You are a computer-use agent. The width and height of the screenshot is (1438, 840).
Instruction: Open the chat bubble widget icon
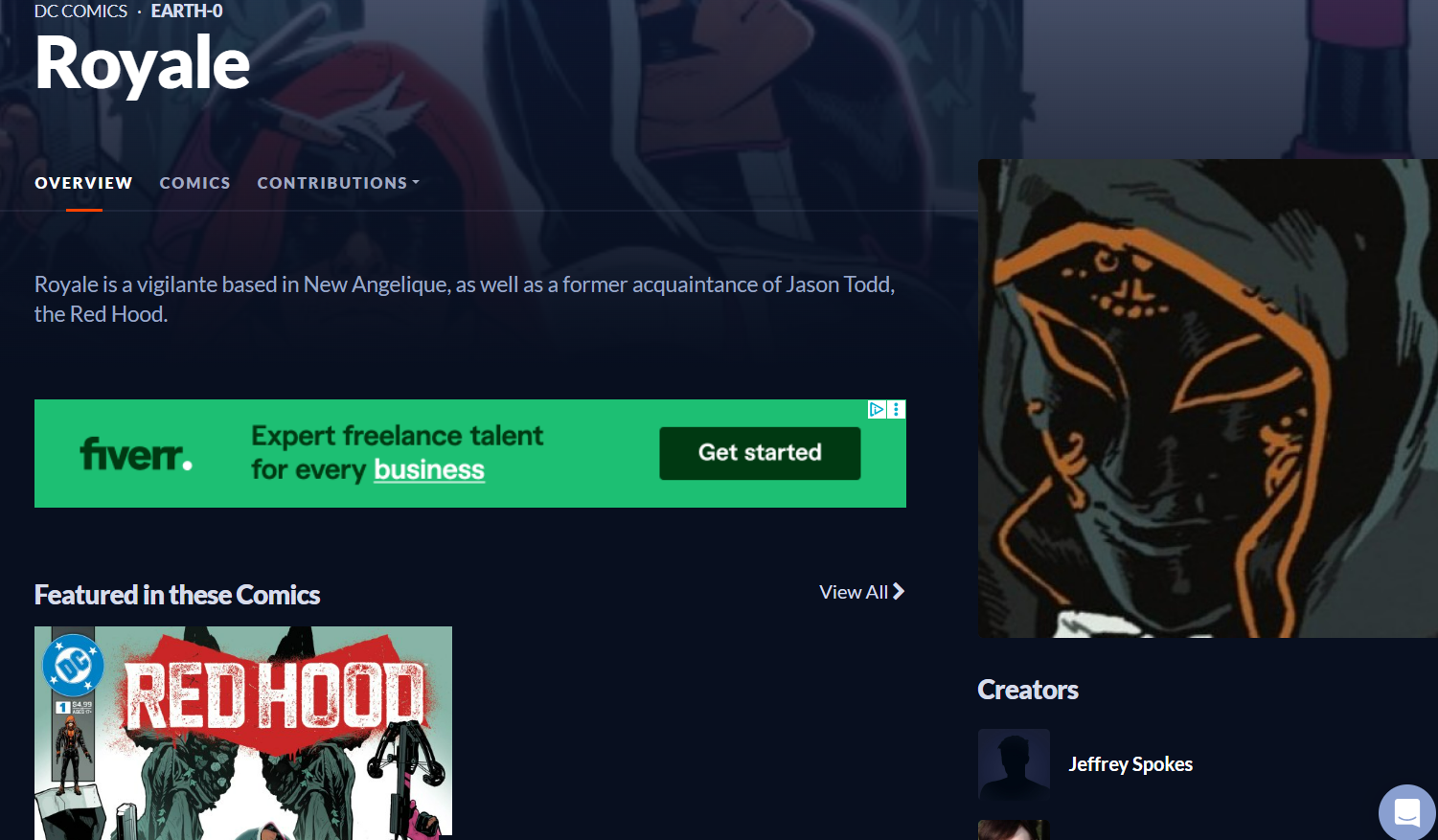pos(1407,812)
